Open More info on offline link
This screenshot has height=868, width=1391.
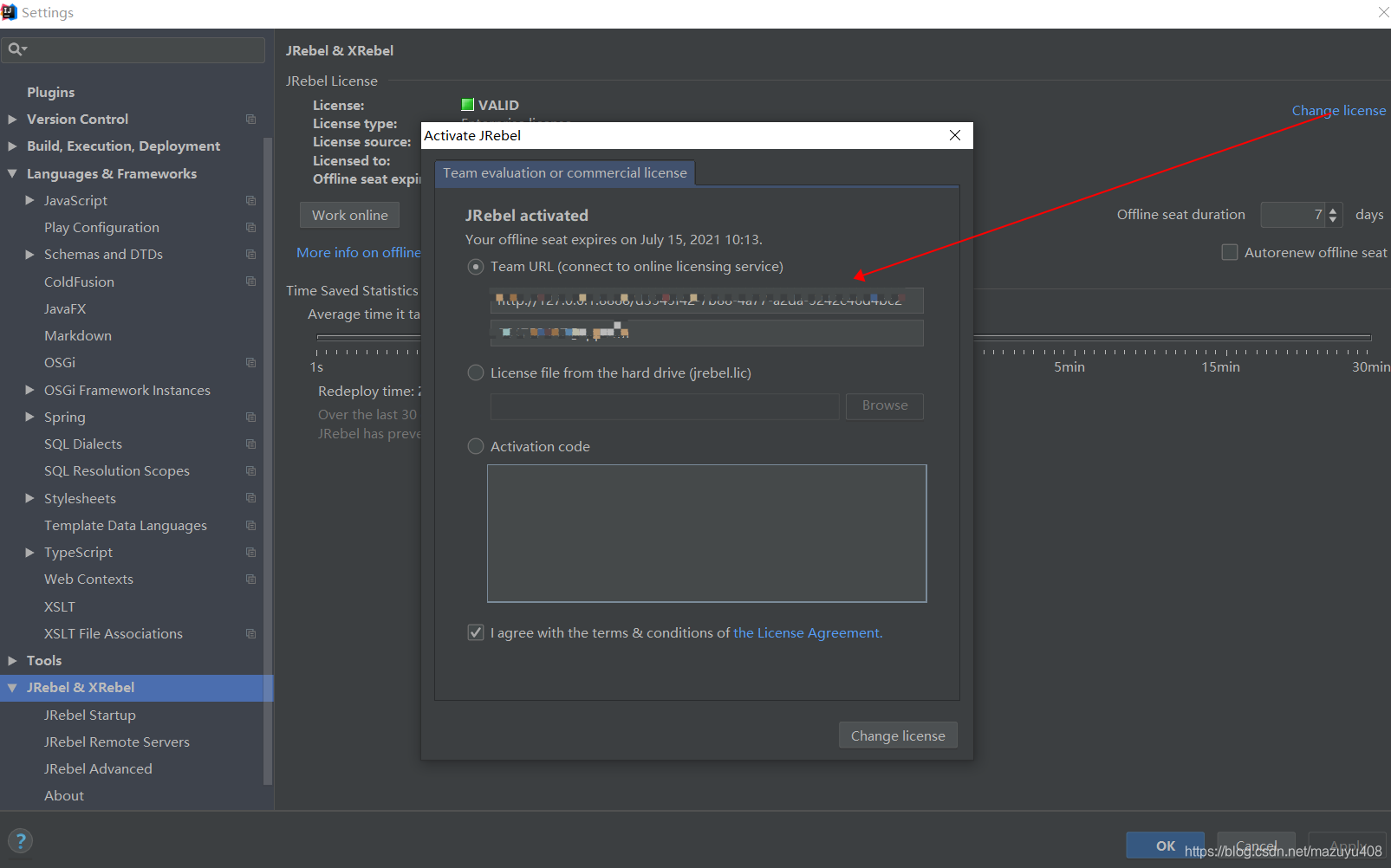359,252
